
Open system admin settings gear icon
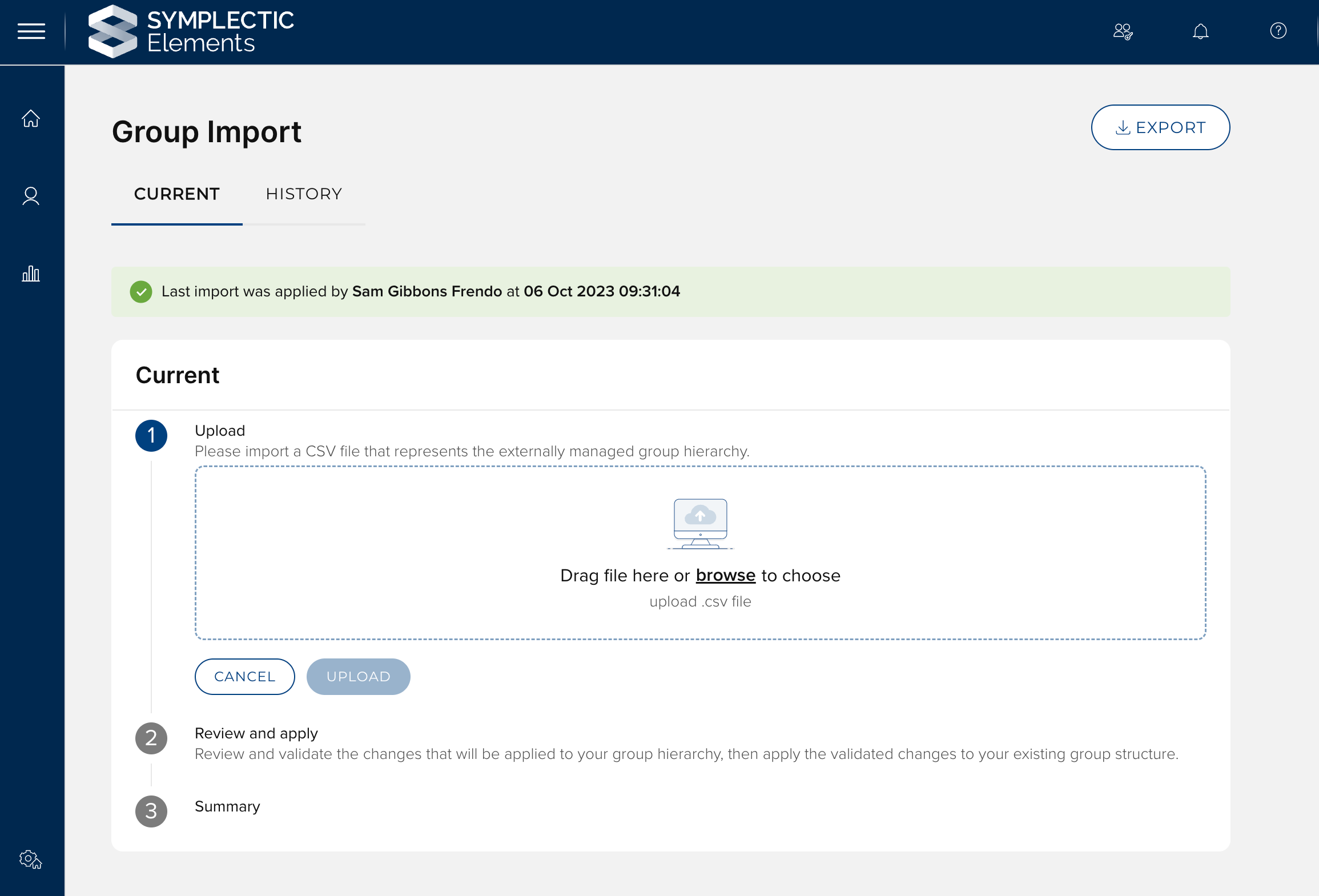pos(31,859)
